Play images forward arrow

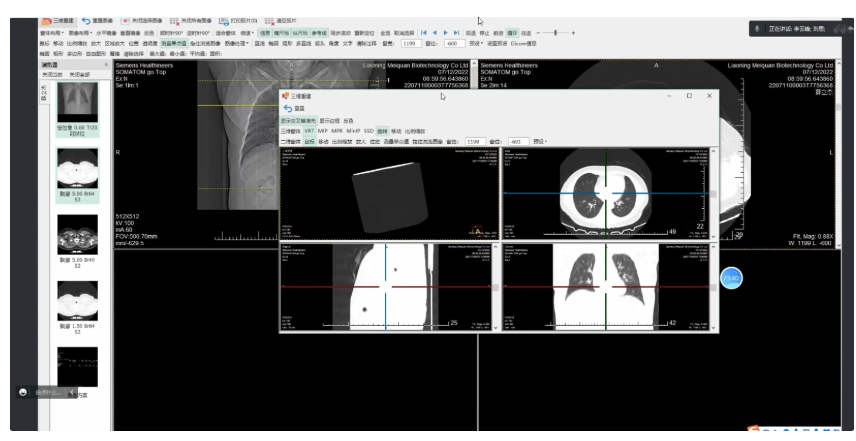445,33
